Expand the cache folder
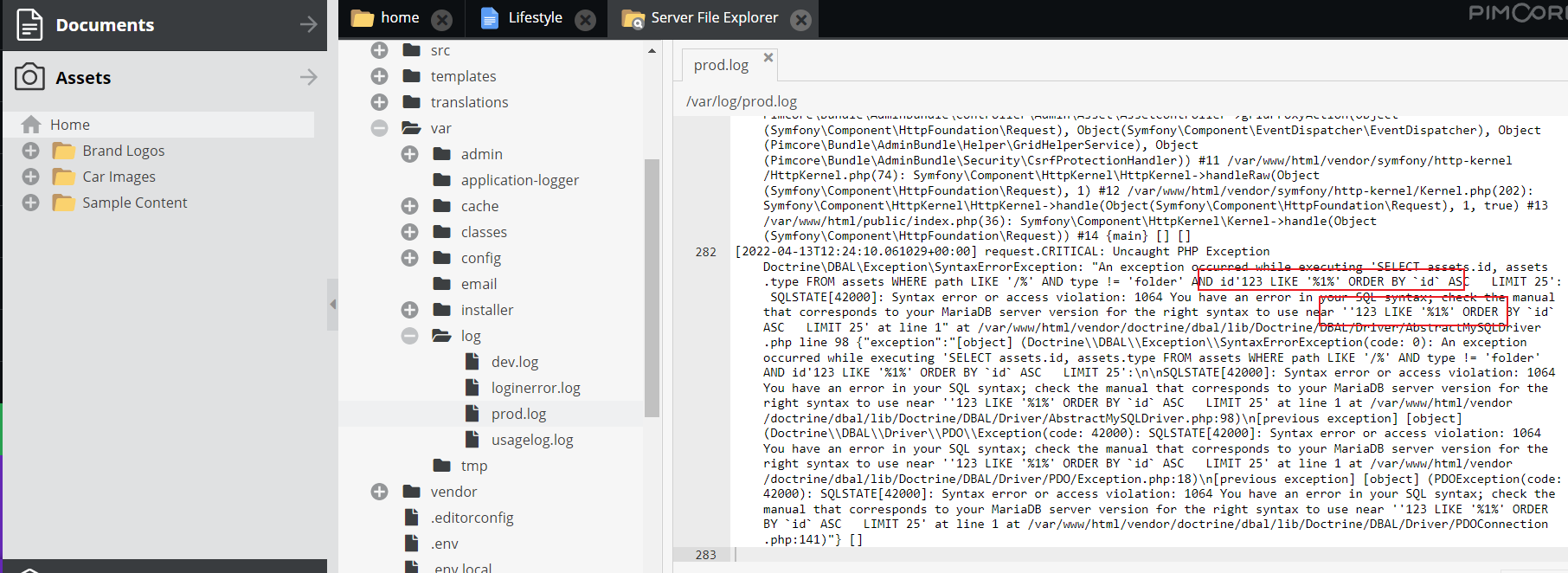 click(409, 206)
